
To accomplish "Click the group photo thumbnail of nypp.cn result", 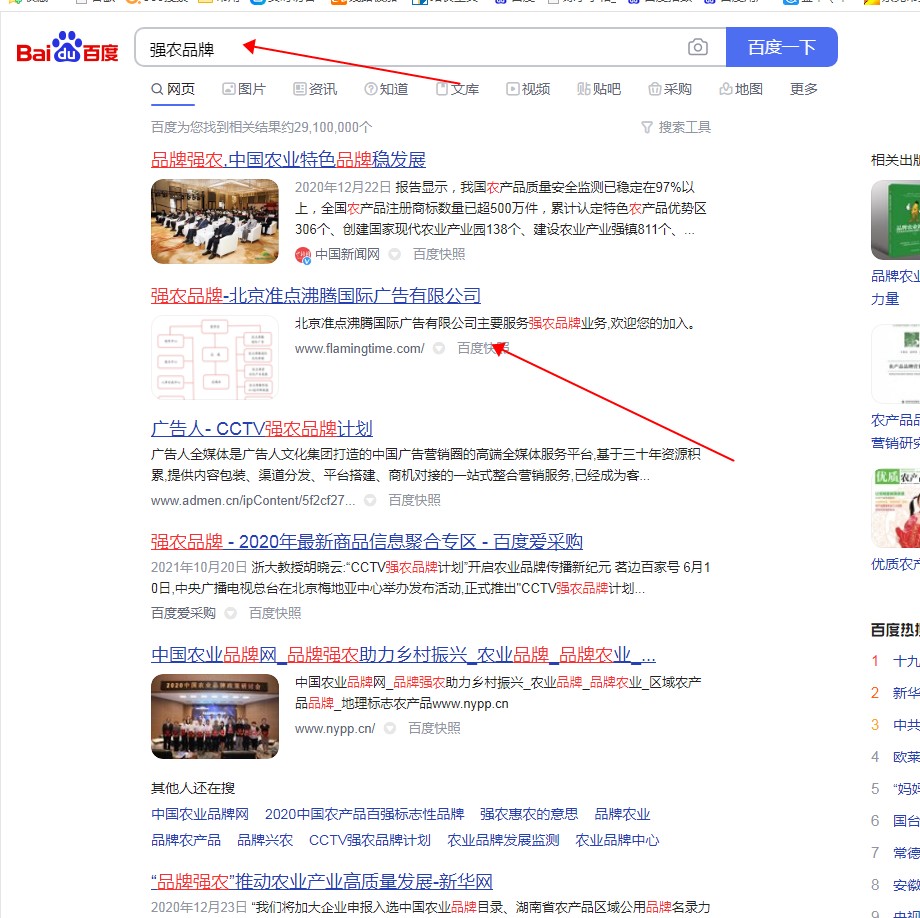I will pyautogui.click(x=215, y=716).
